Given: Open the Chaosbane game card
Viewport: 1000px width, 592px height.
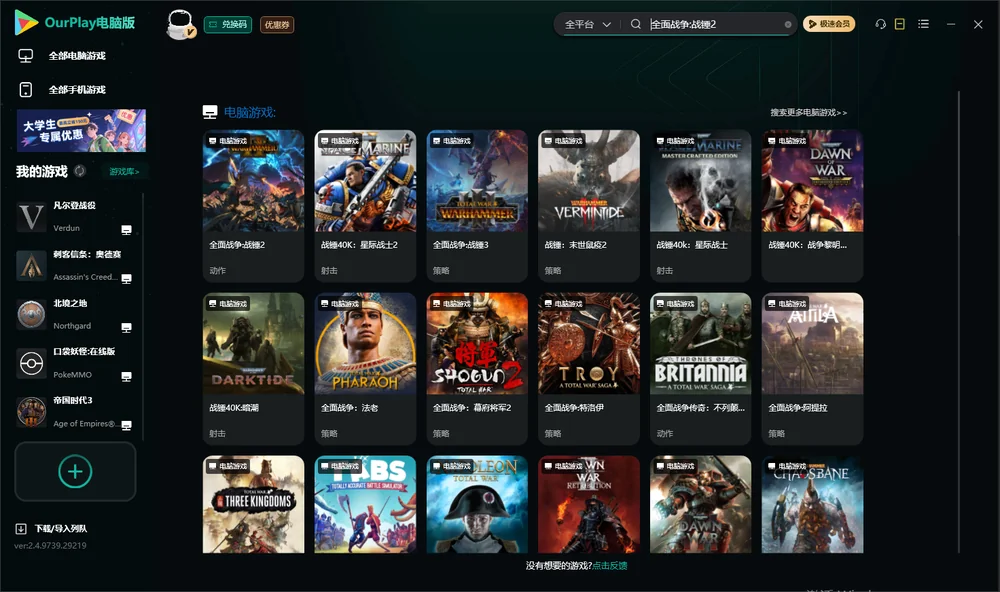Looking at the screenshot, I should click(x=812, y=504).
